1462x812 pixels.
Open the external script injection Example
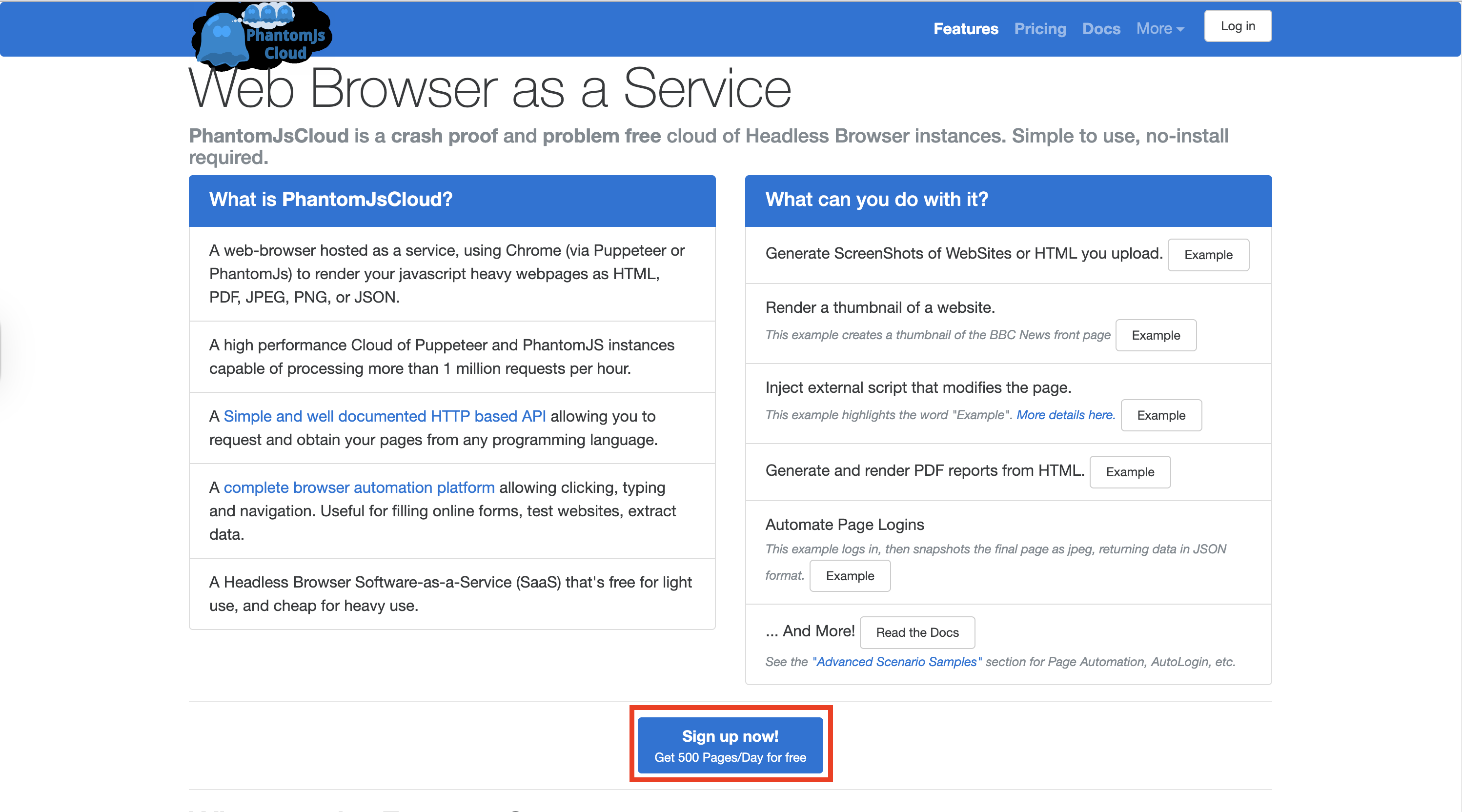click(x=1161, y=415)
